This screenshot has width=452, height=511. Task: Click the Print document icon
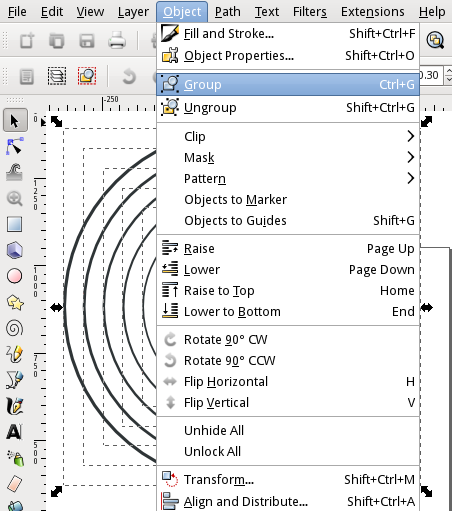117,41
